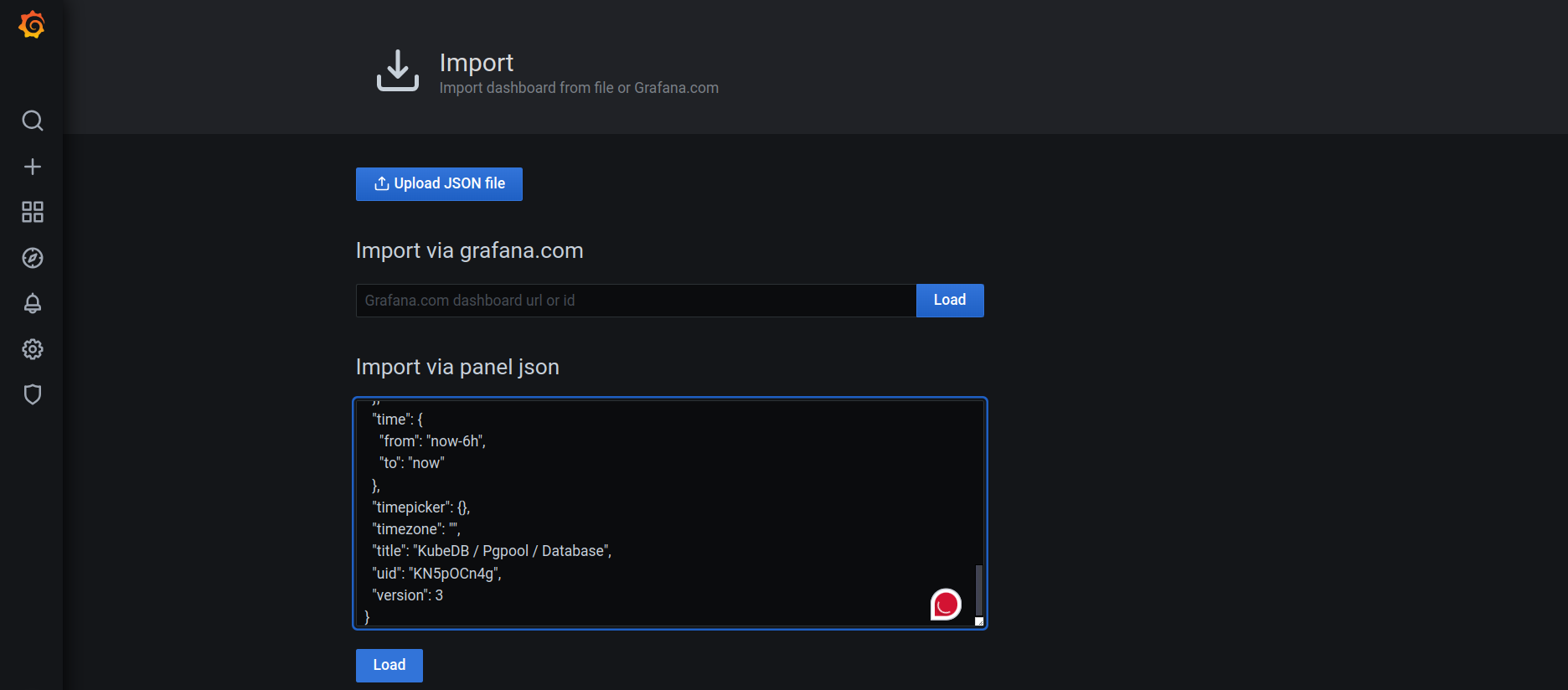This screenshot has height=690, width=1568.
Task: Click the bottom Load button to import panel json
Action: coord(389,665)
